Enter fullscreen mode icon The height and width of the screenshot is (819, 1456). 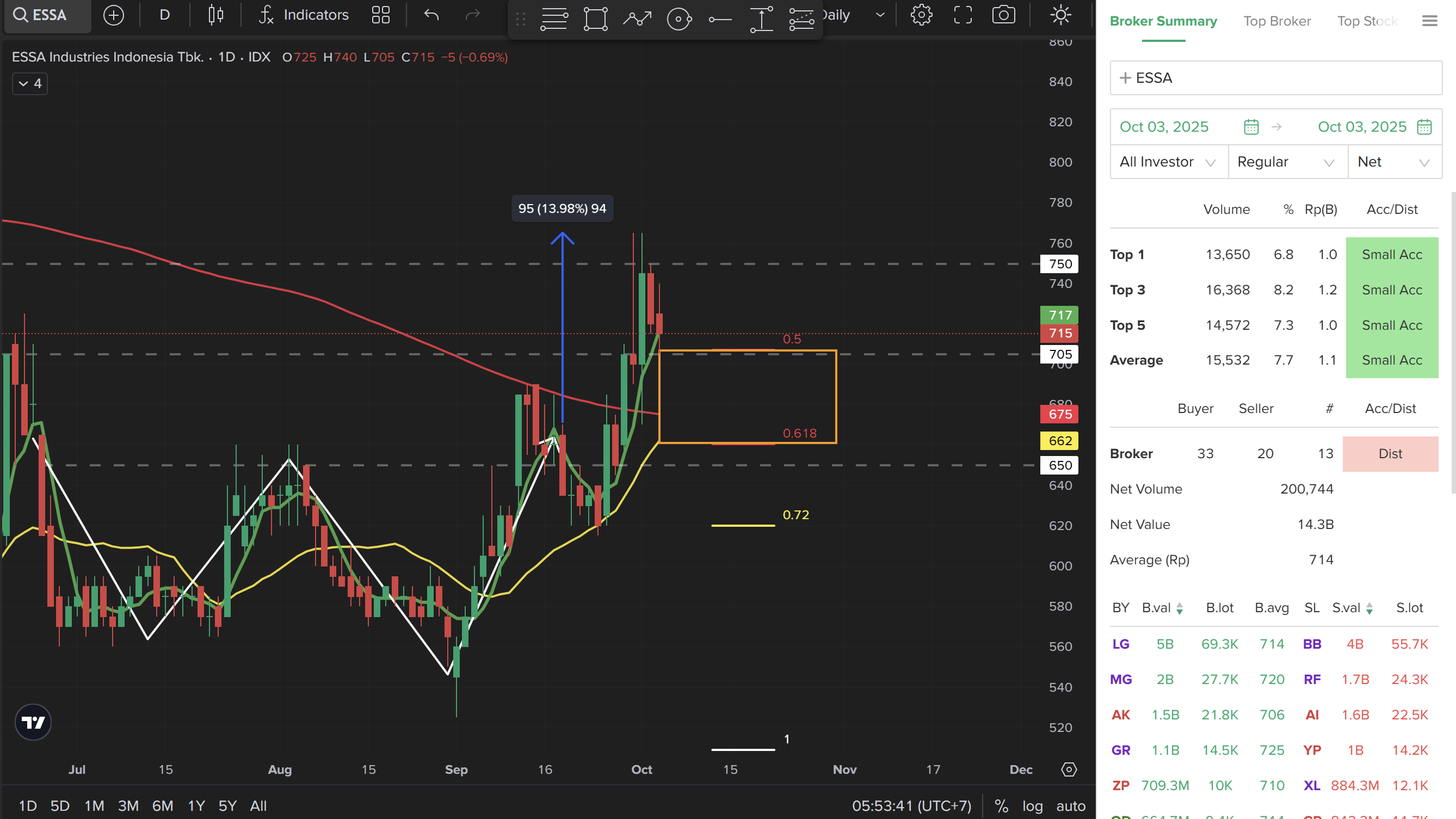963,15
